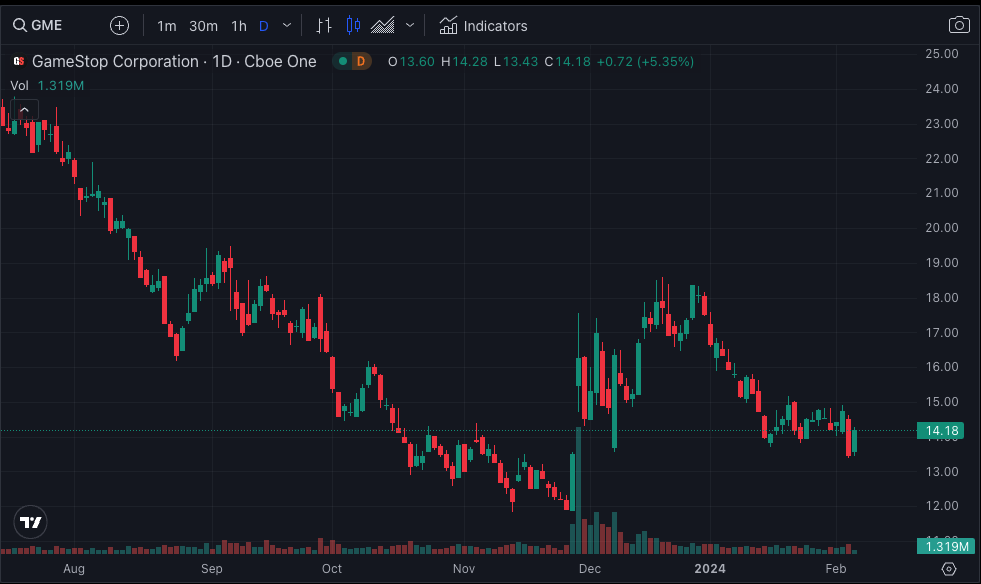Screen dimensions: 981x584
Task: Click the GameStop logo beside the title
Action: (x=19, y=61)
